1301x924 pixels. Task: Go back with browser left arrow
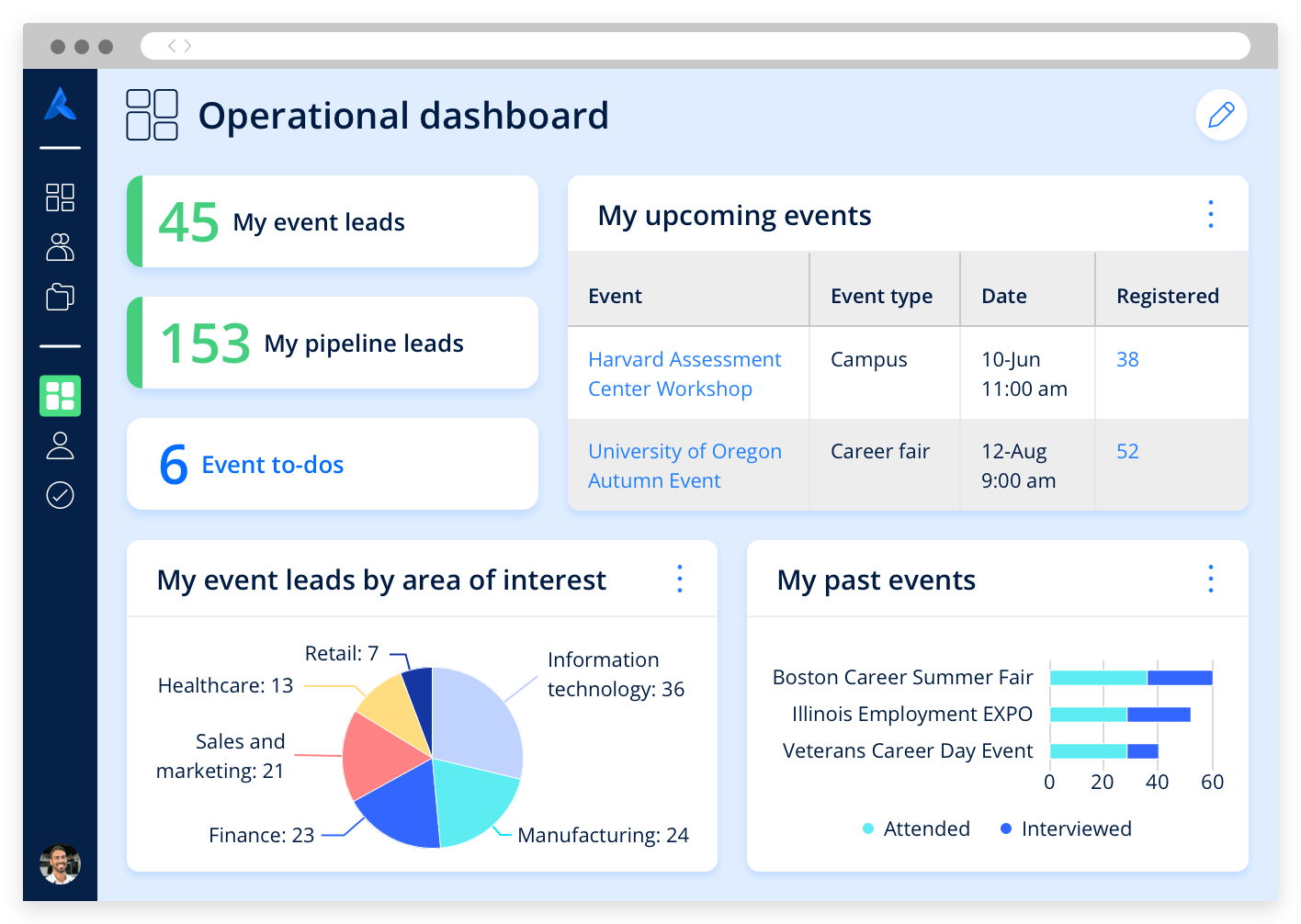[x=172, y=46]
